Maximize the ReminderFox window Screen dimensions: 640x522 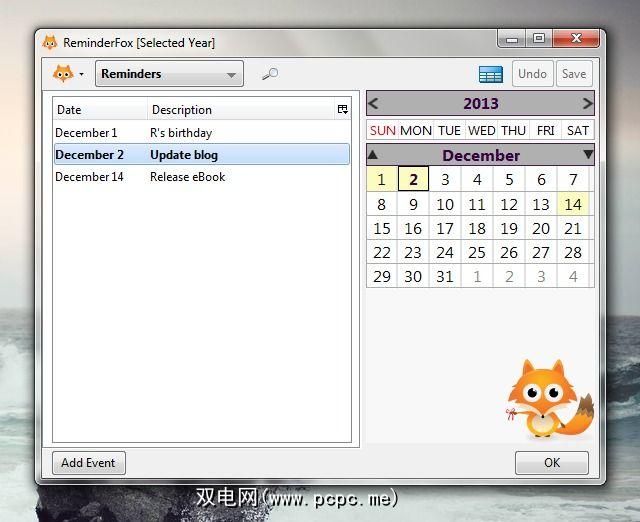pyautogui.click(x=539, y=39)
